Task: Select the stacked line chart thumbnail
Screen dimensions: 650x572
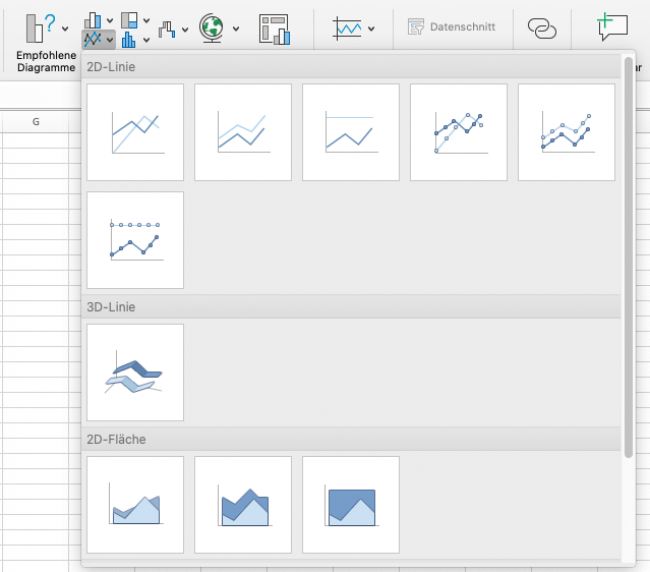Action: coord(243,132)
